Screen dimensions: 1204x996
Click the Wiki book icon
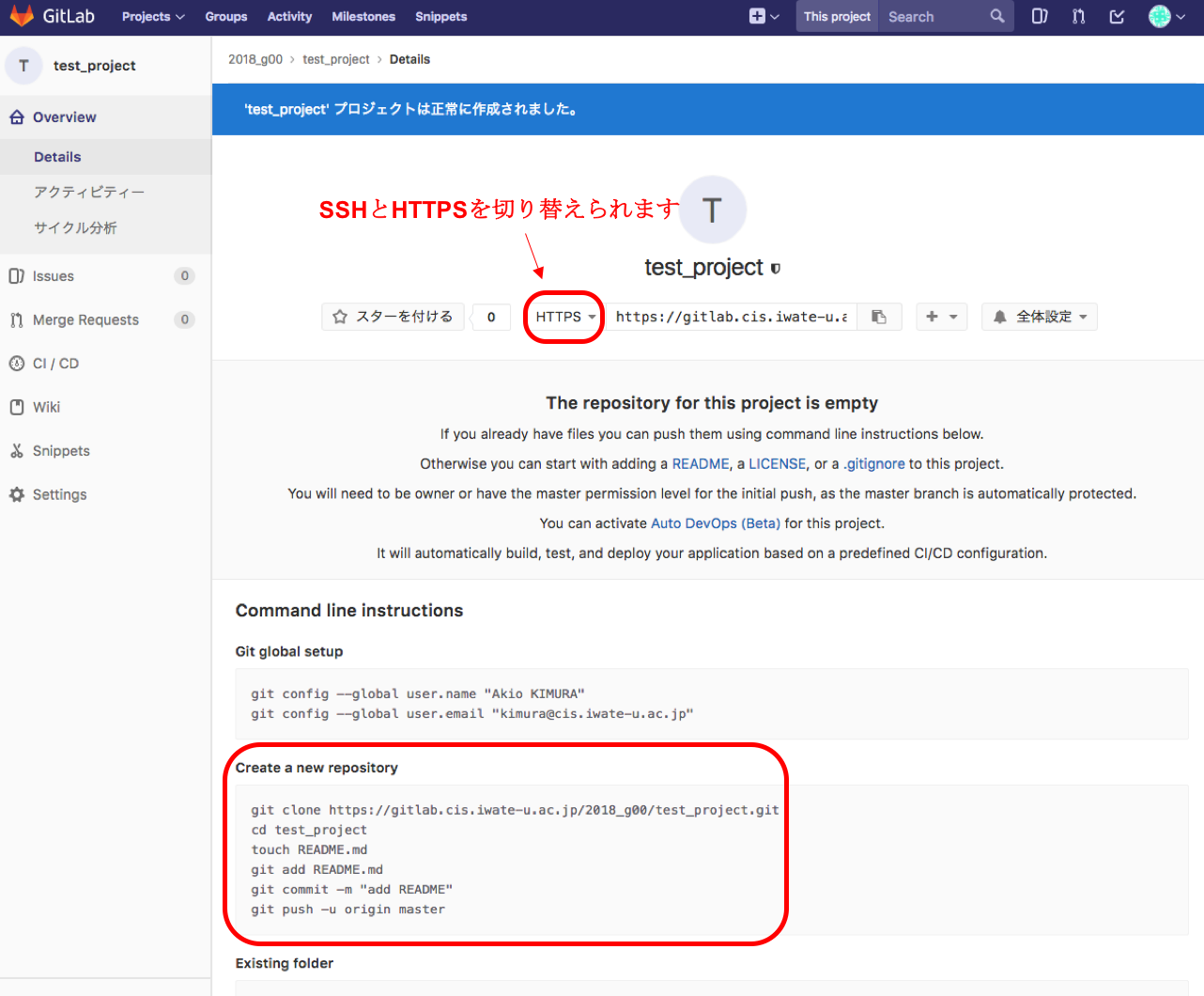pyautogui.click(x=17, y=407)
